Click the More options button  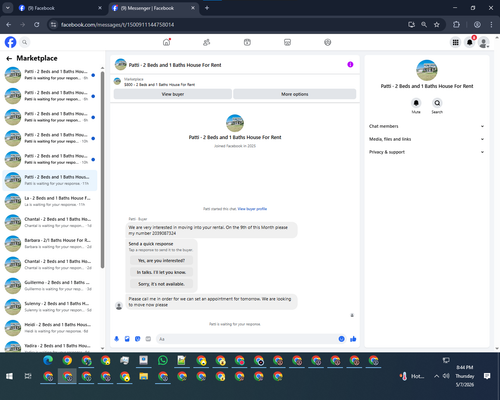pos(295,94)
